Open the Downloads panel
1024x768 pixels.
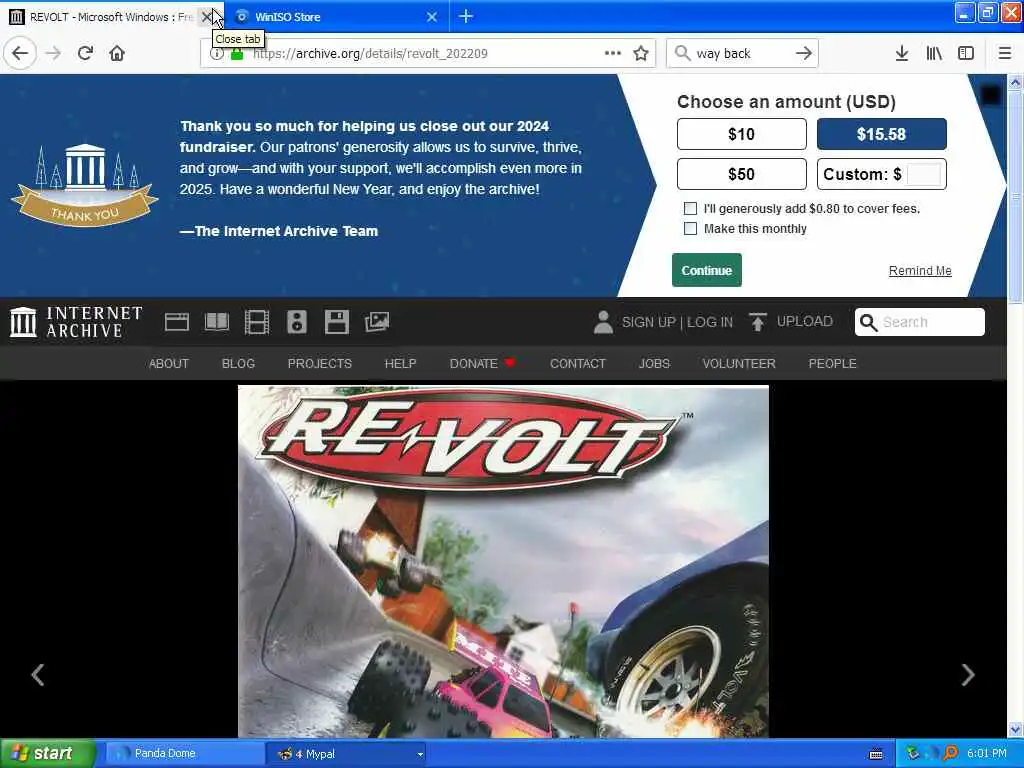pos(902,54)
